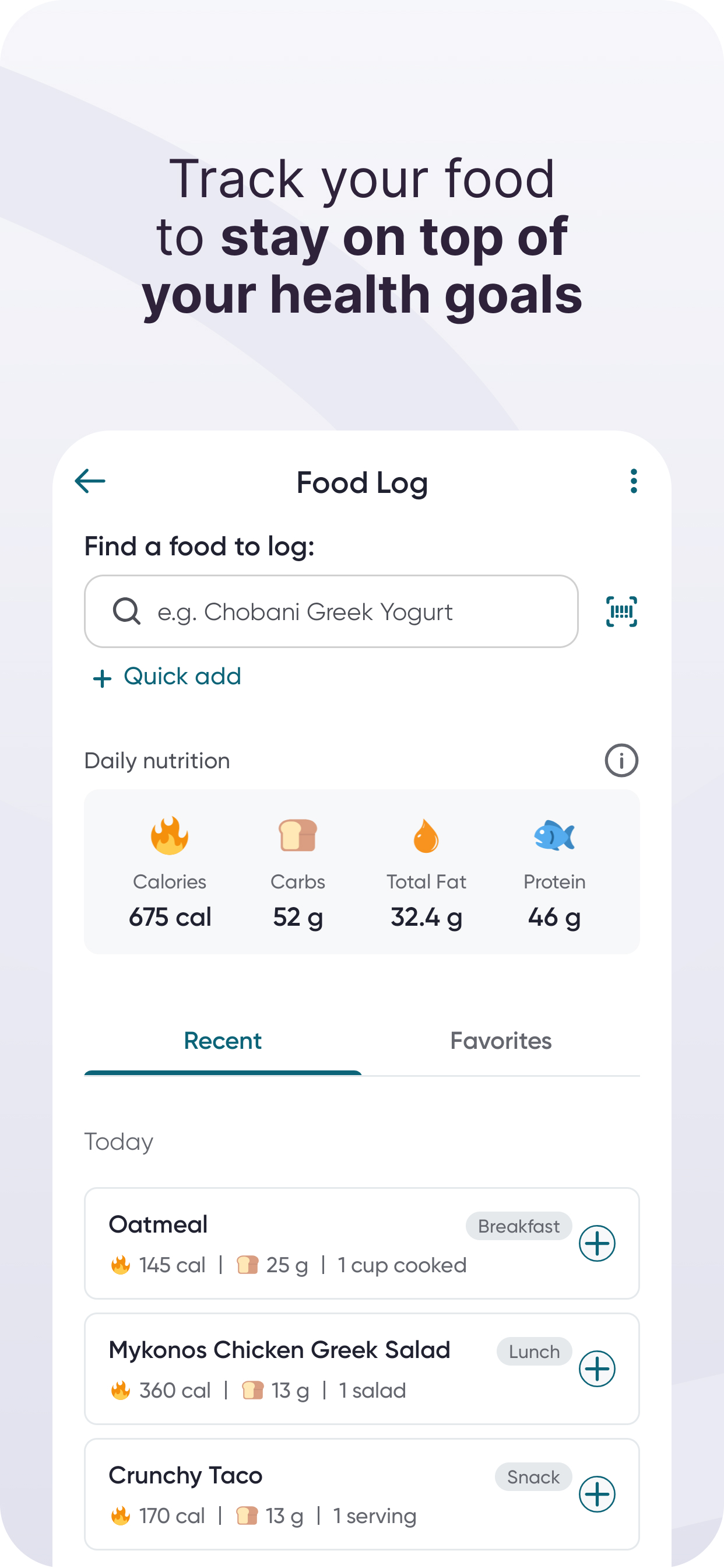This screenshot has height=1568, width=724.
Task: Select the Snack tag on Crunchy Taco
Action: (533, 1476)
